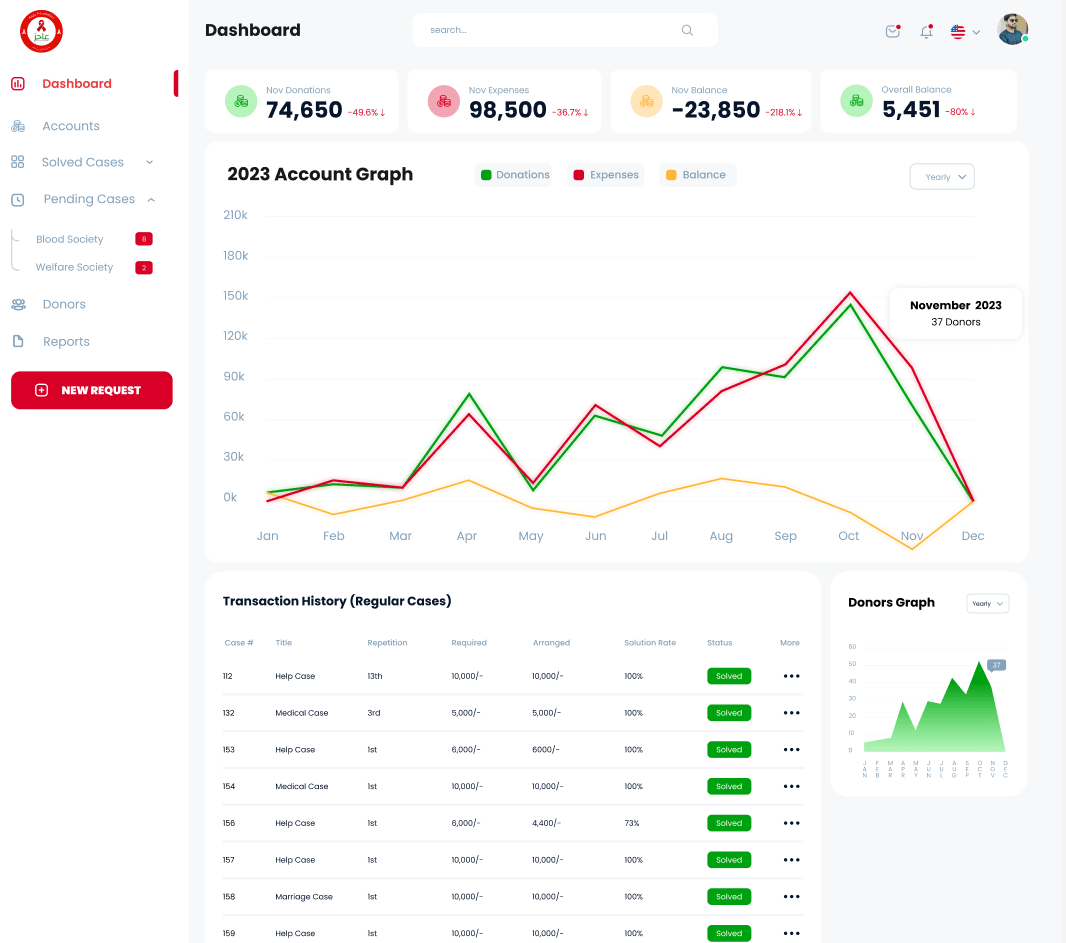
Task: Click the search magnifier icon
Action: 687,30
